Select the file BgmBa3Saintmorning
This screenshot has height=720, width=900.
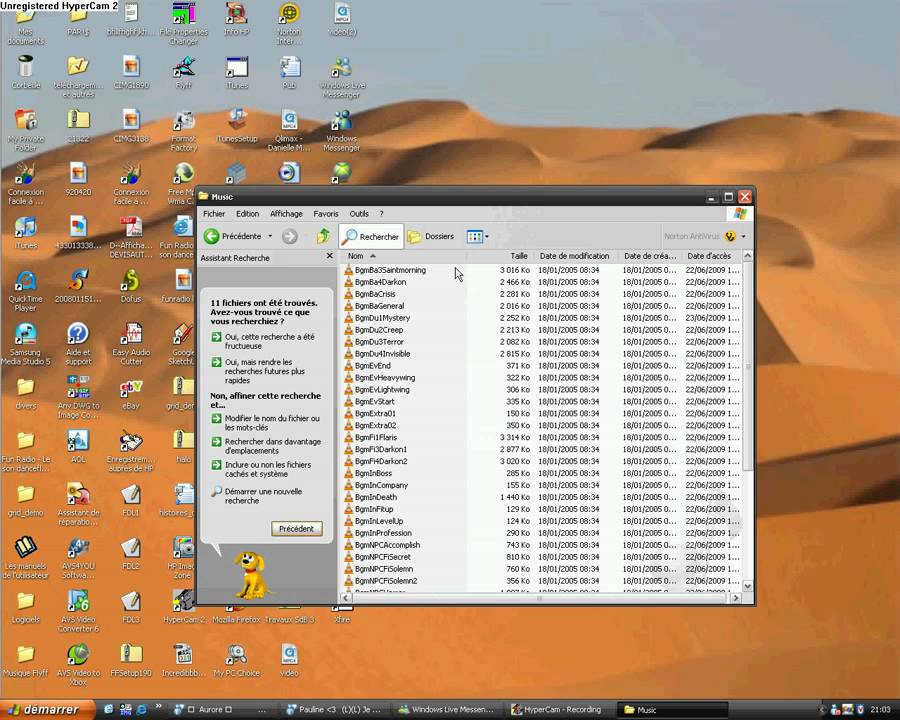(390, 270)
